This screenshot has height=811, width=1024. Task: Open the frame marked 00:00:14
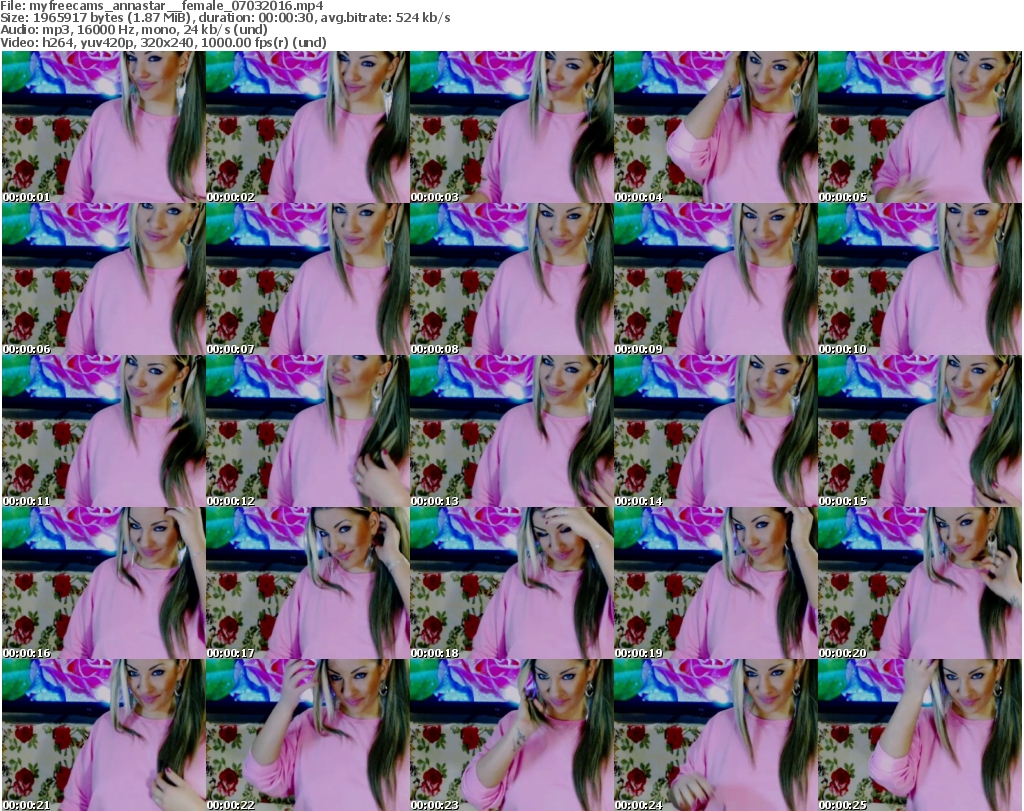click(x=716, y=431)
